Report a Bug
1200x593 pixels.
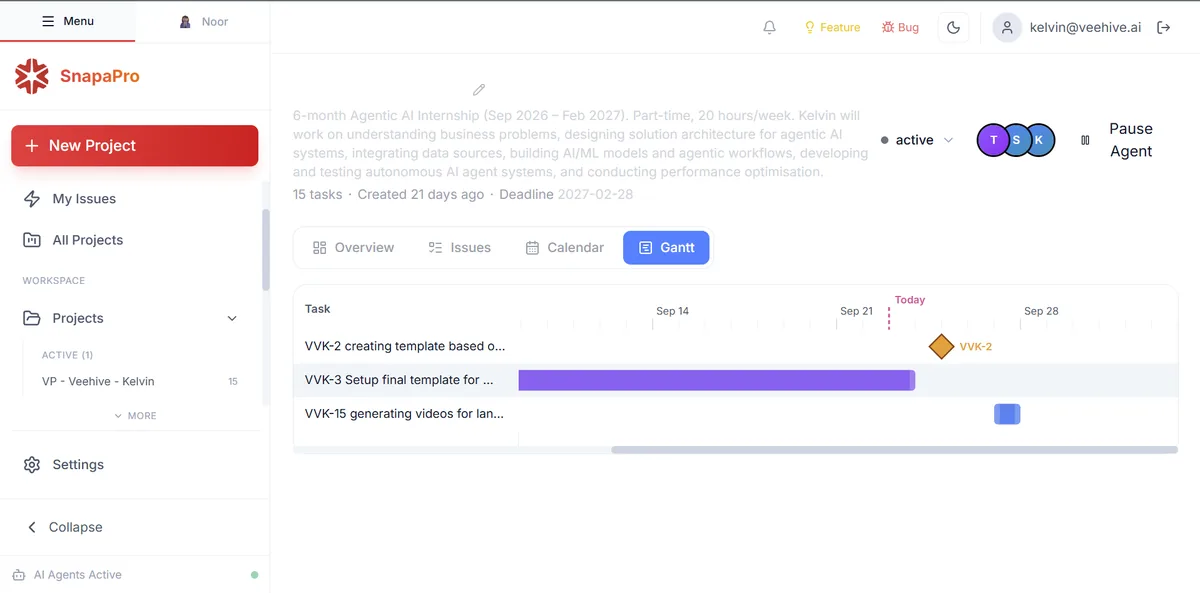pos(900,27)
